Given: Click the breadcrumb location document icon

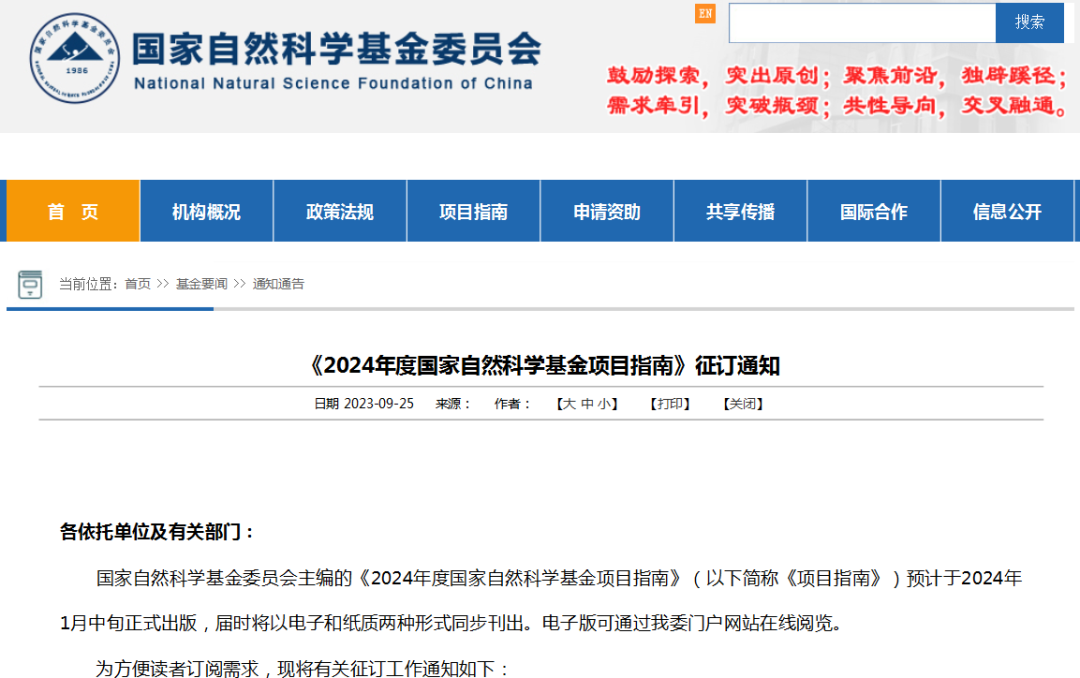Looking at the screenshot, I should tap(30, 285).
